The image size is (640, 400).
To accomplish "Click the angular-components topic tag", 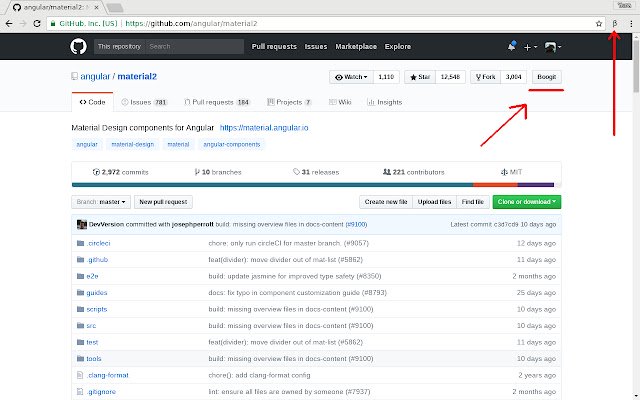I will coord(231,144).
